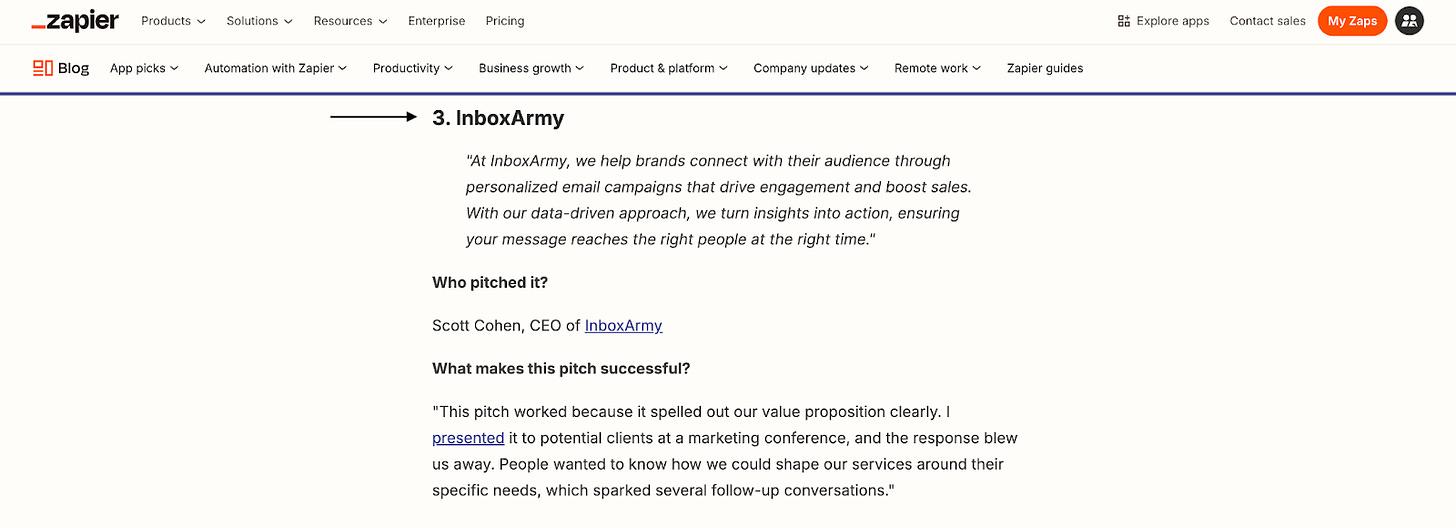Open the Resources dropdown menu
Screen dimensions: 1456x528
tap(350, 21)
